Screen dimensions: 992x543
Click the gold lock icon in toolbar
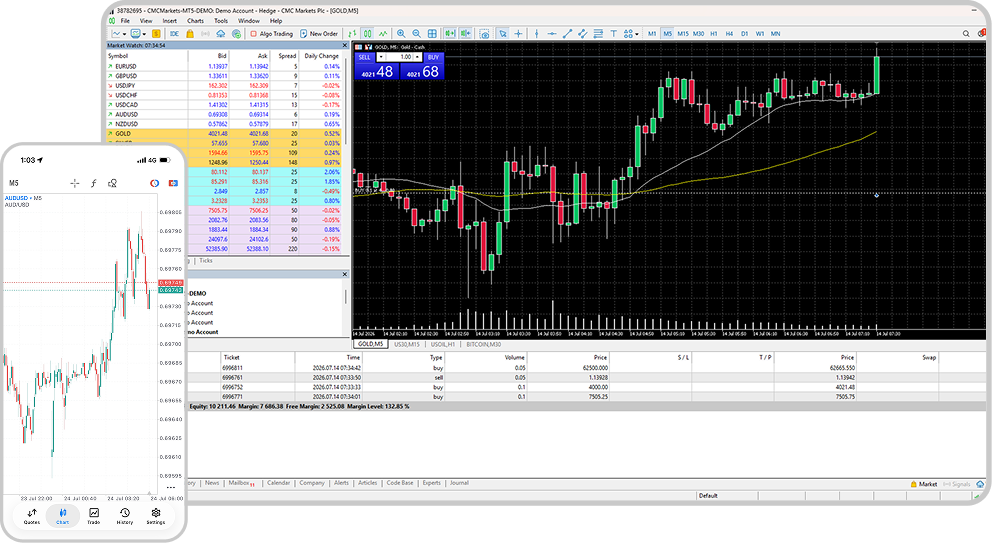(x=190, y=34)
